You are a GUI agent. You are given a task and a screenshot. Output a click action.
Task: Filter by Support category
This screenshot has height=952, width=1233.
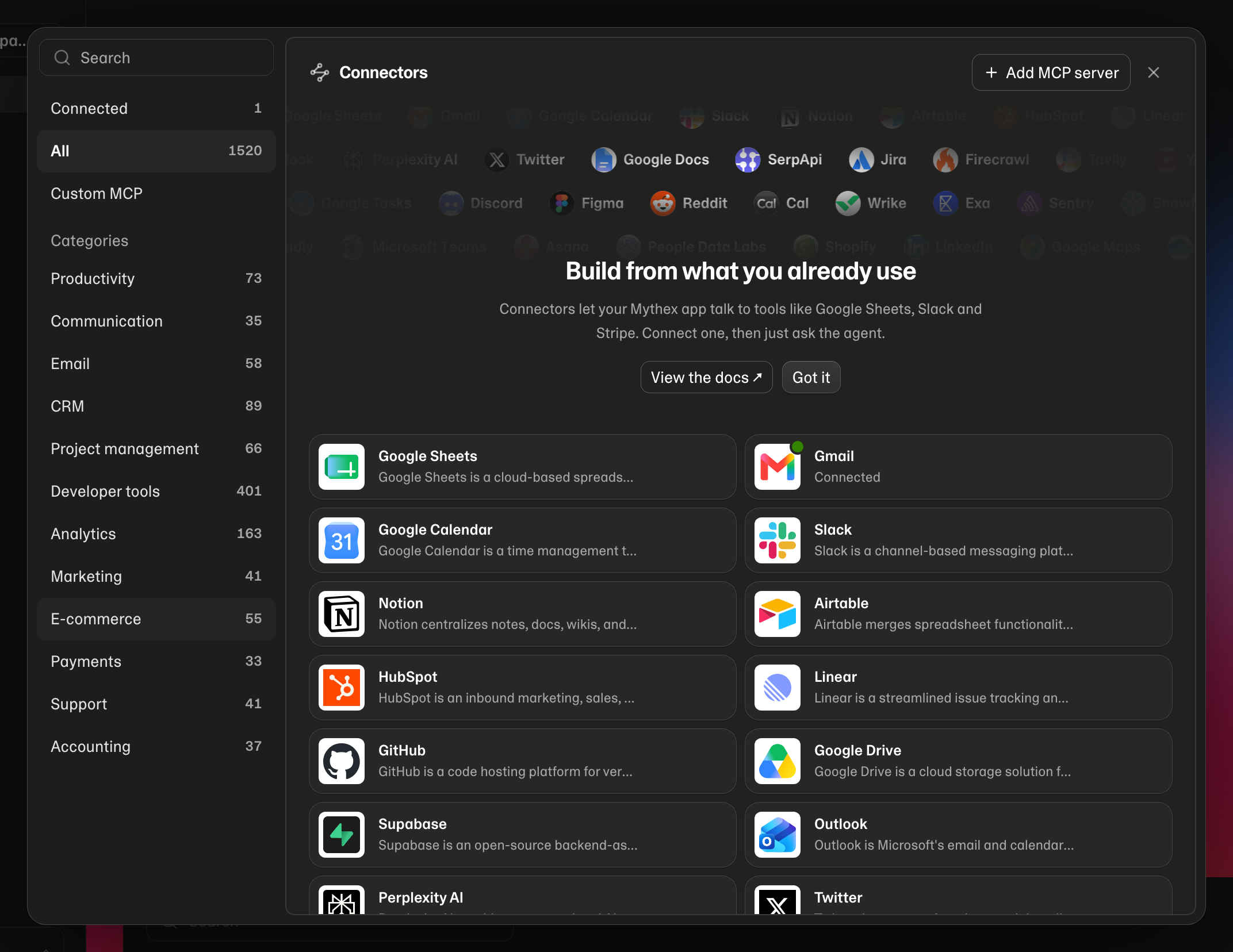(x=156, y=704)
